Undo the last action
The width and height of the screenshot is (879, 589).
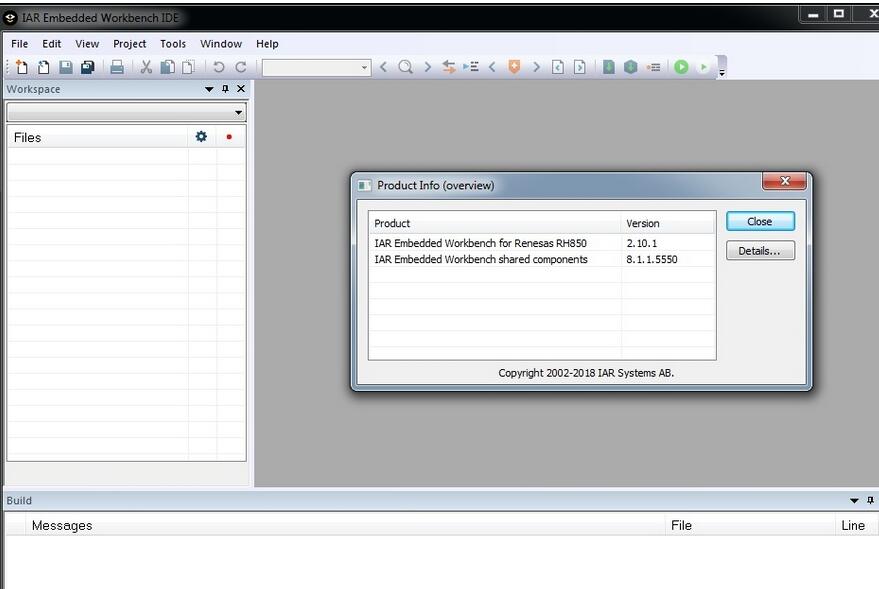(219, 67)
